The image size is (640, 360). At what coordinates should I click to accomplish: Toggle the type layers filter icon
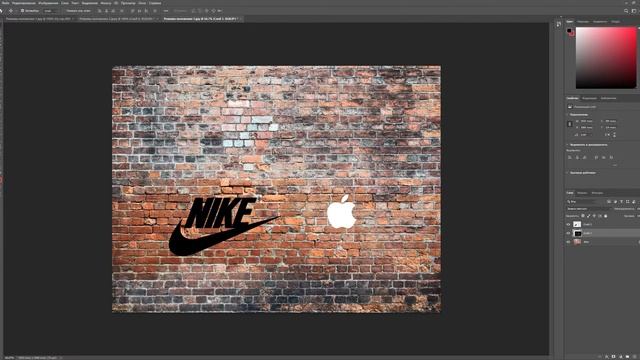click(x=621, y=202)
